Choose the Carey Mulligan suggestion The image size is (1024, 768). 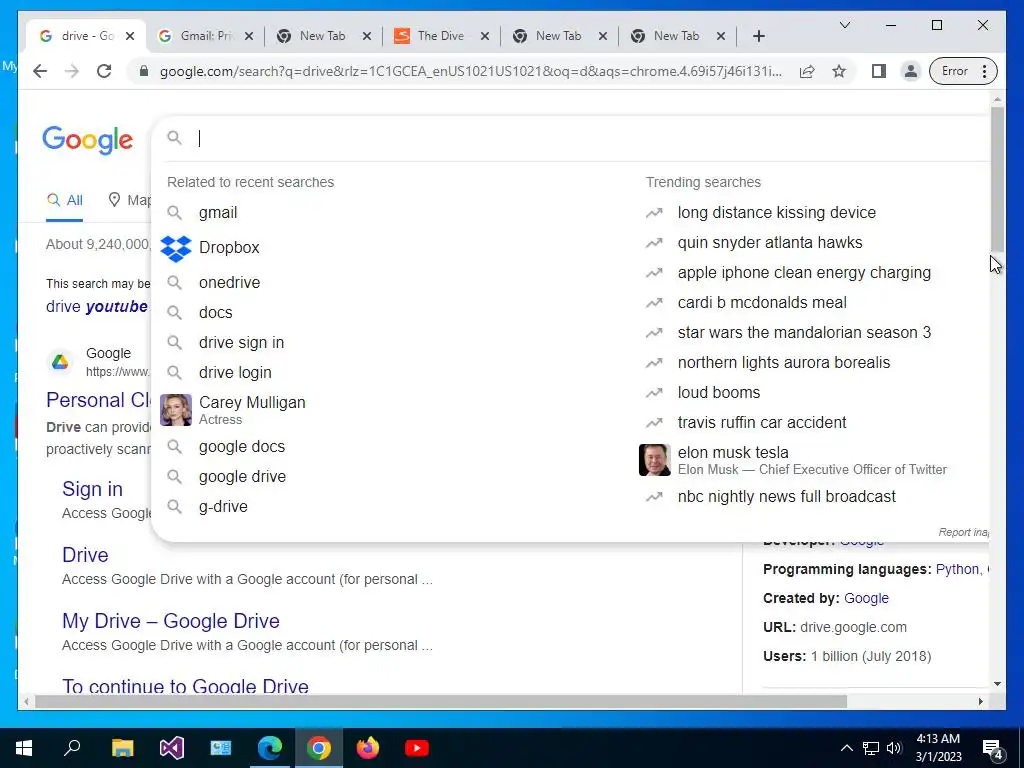tap(252, 409)
